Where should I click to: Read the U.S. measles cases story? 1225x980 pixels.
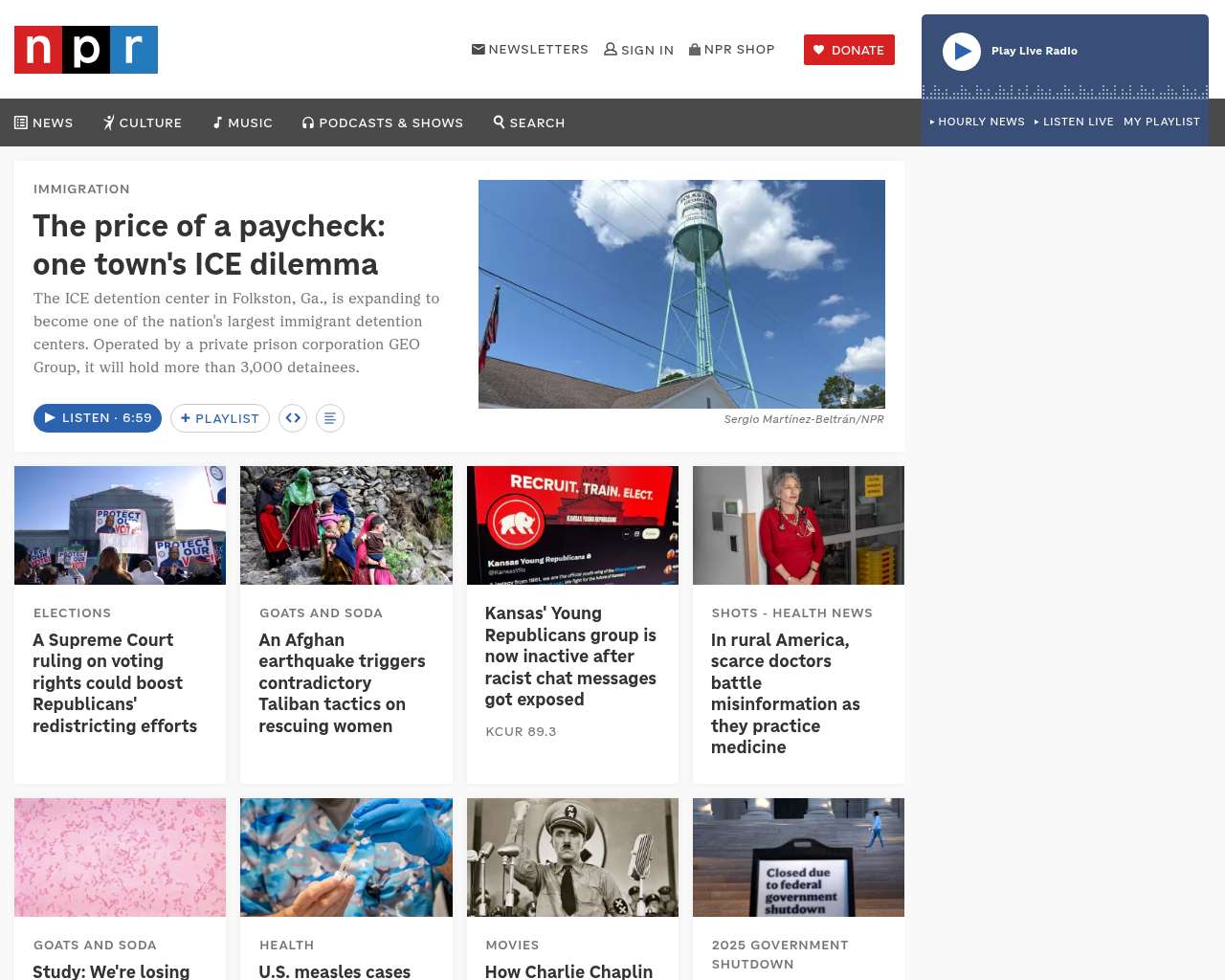[334, 971]
